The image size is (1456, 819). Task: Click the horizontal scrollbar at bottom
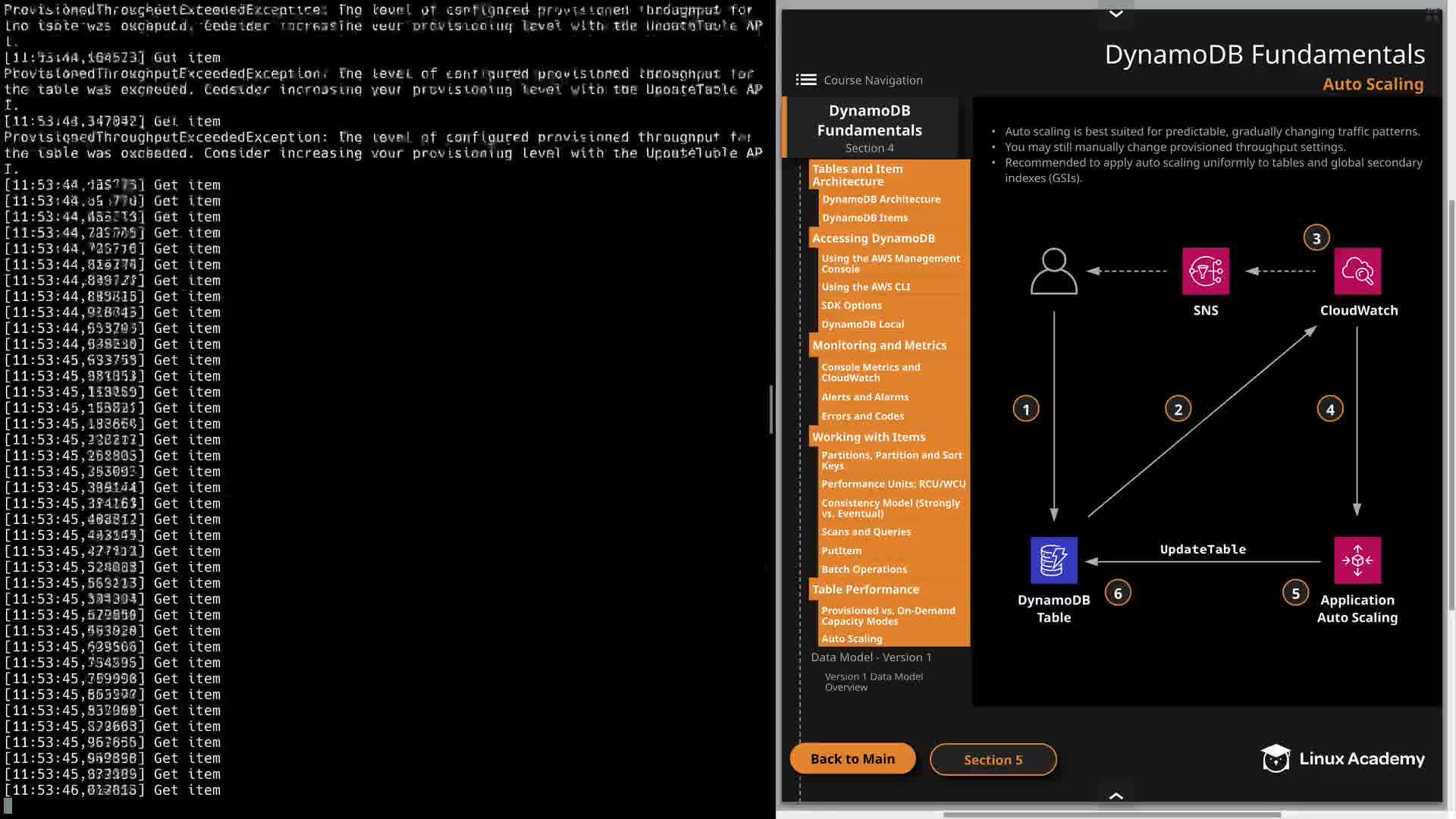[1111, 814]
